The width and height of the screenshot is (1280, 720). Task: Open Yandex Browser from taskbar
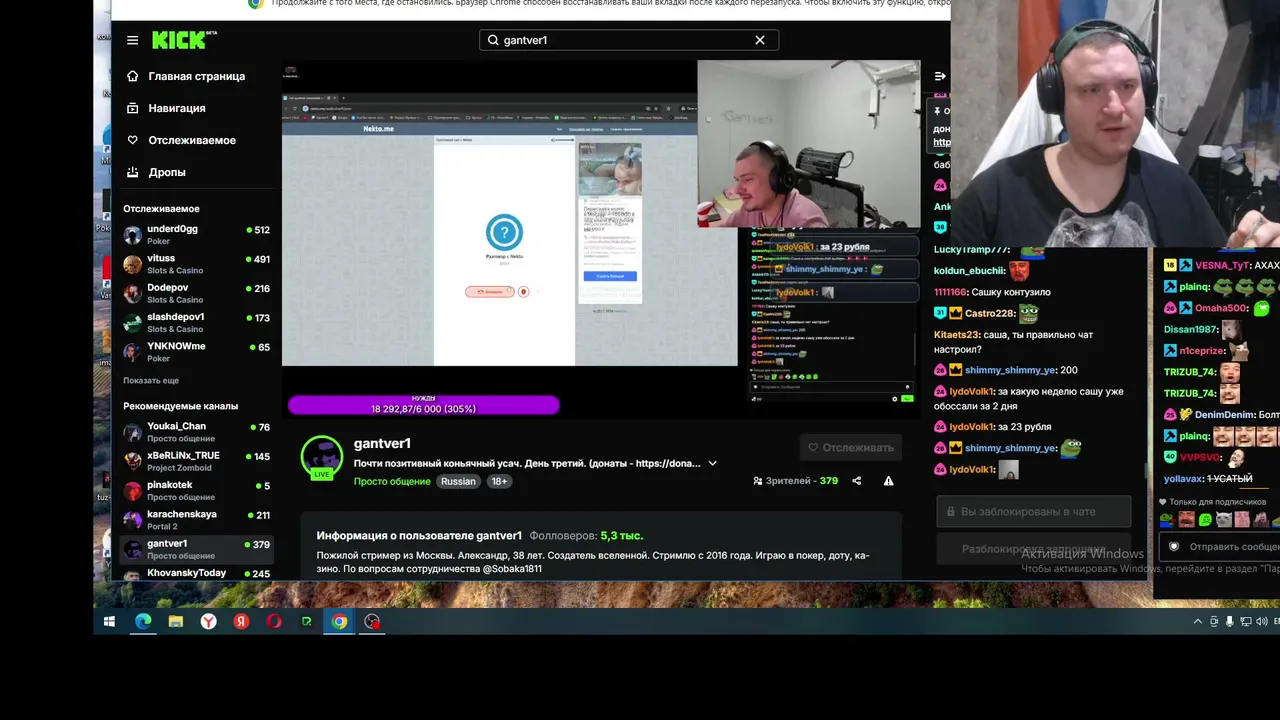tap(208, 622)
